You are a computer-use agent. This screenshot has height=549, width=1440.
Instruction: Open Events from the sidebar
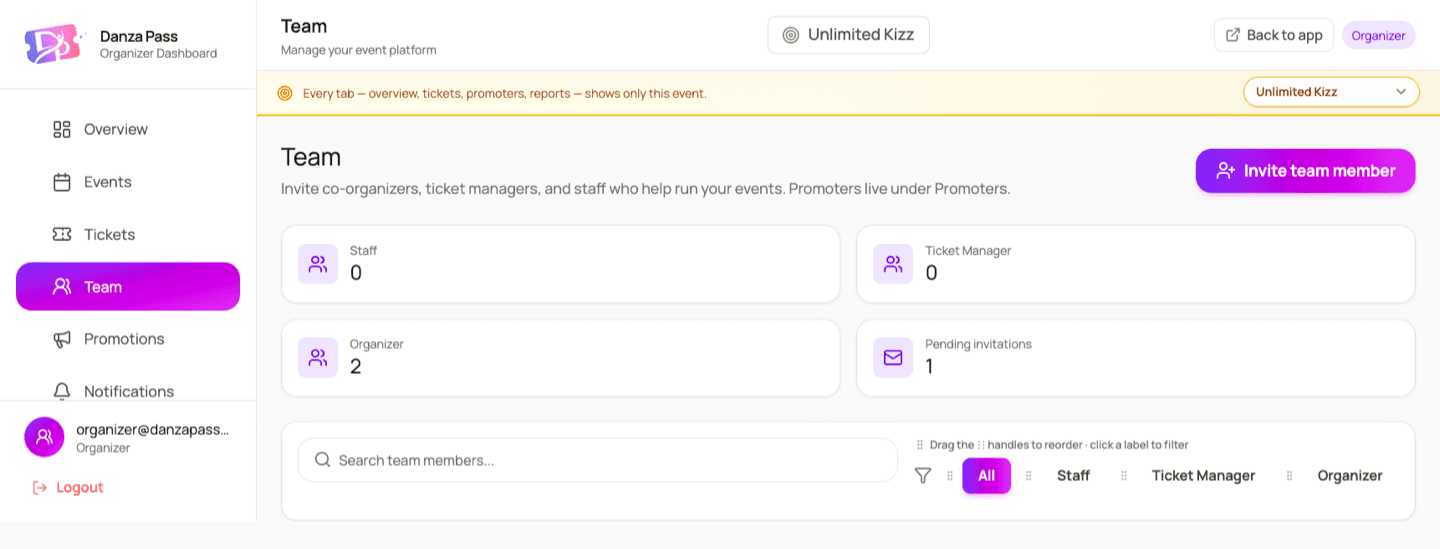(x=128, y=182)
